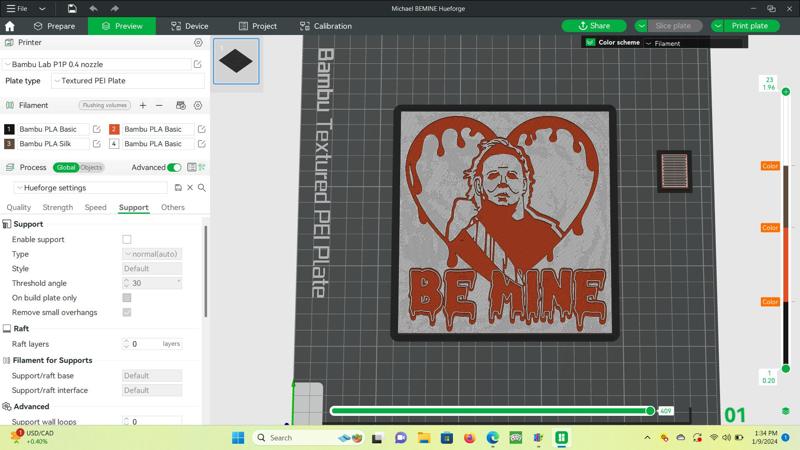Expand the Hueforge settings preset dropdown
This screenshot has height=450, width=800.
tap(90, 188)
